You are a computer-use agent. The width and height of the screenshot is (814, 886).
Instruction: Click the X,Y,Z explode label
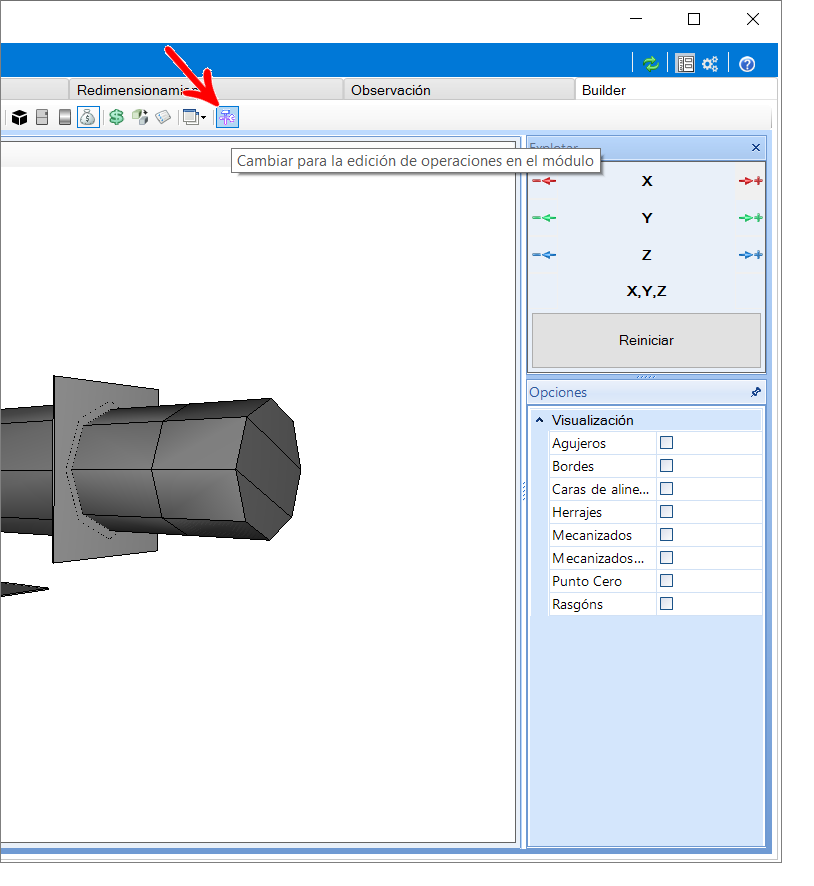click(646, 292)
